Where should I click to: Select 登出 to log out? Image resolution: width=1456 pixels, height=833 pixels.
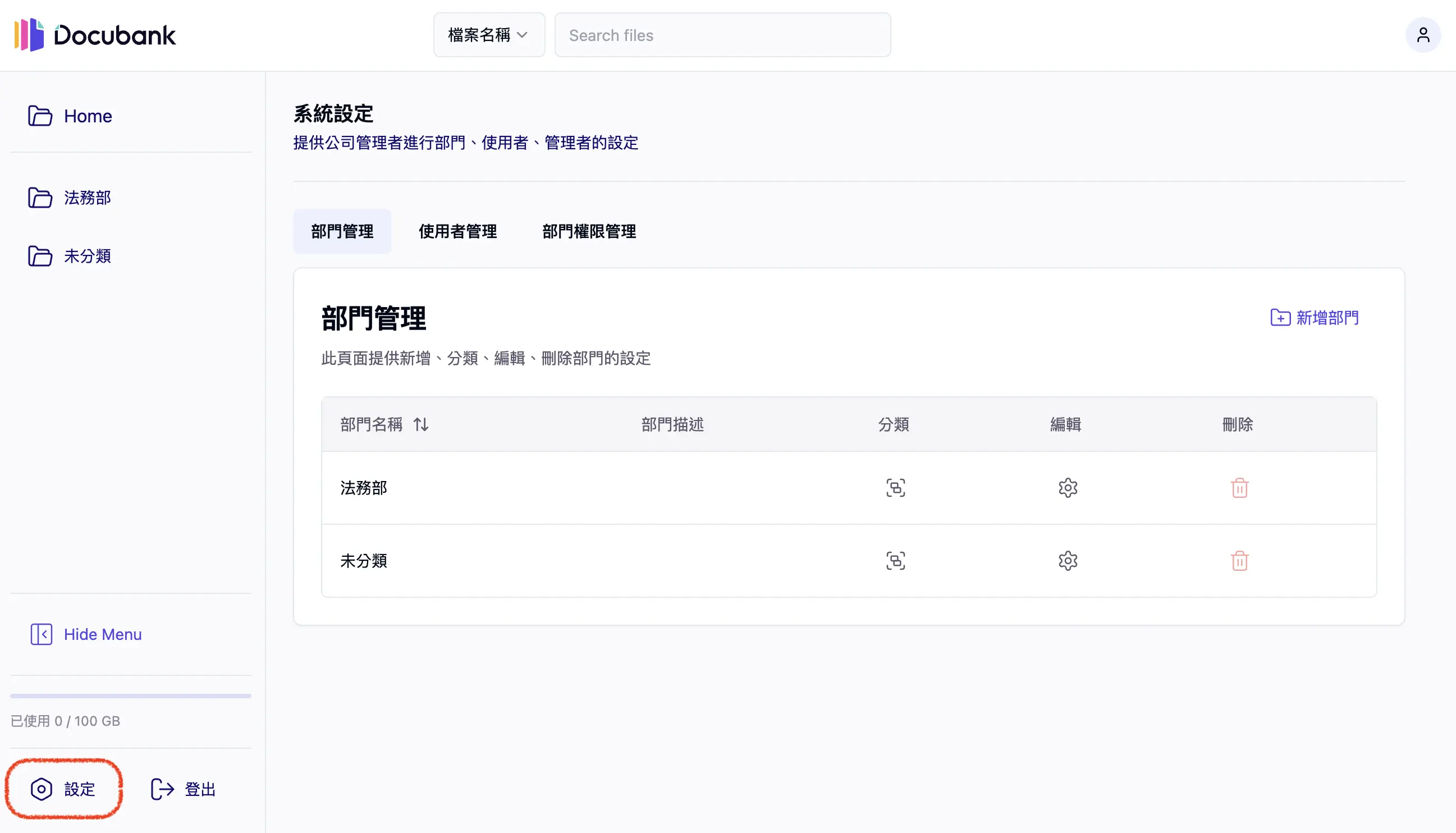coord(182,789)
